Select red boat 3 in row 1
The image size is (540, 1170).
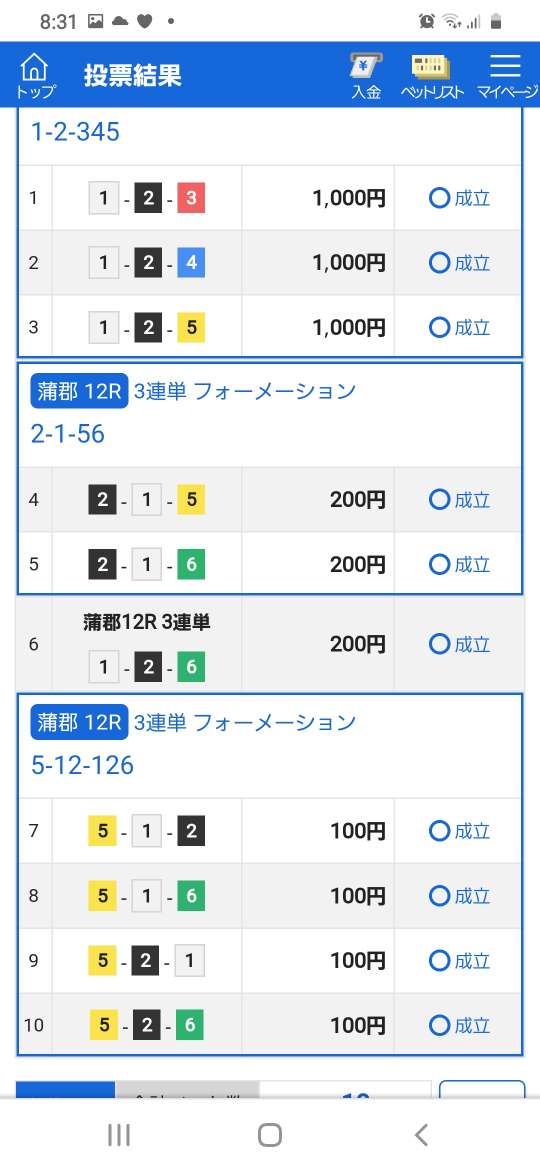point(192,198)
